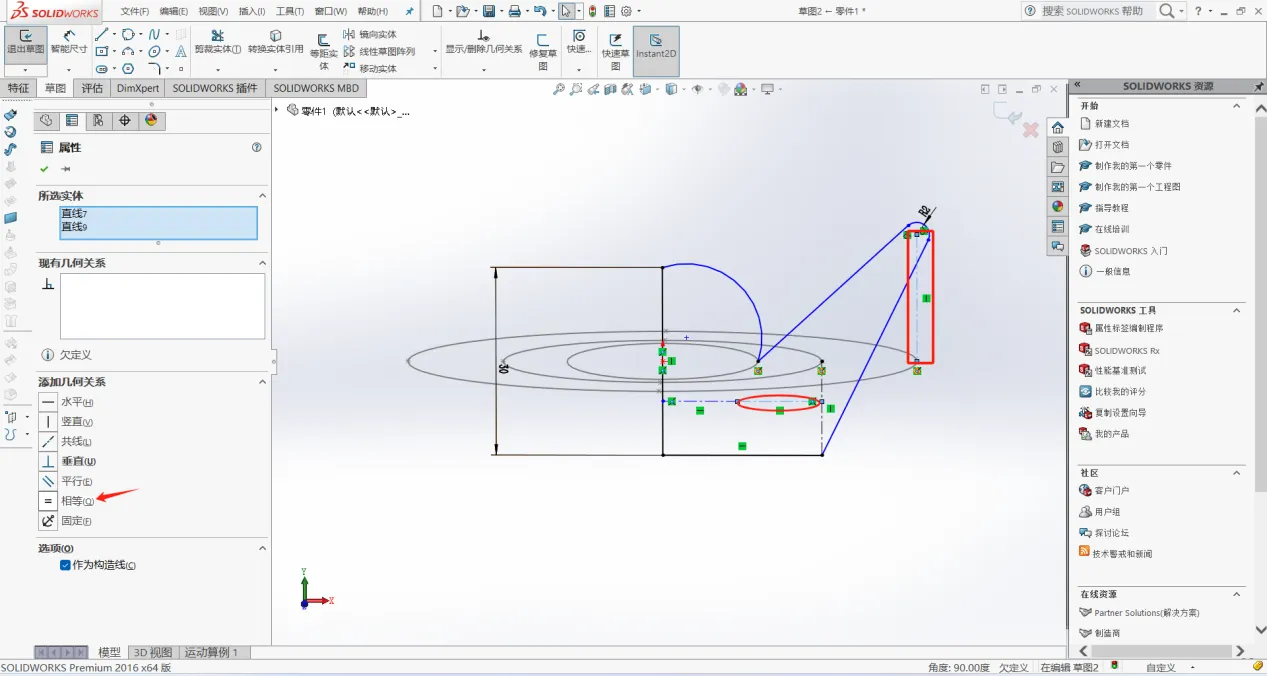Open the 工具(T) menu

pos(290,11)
